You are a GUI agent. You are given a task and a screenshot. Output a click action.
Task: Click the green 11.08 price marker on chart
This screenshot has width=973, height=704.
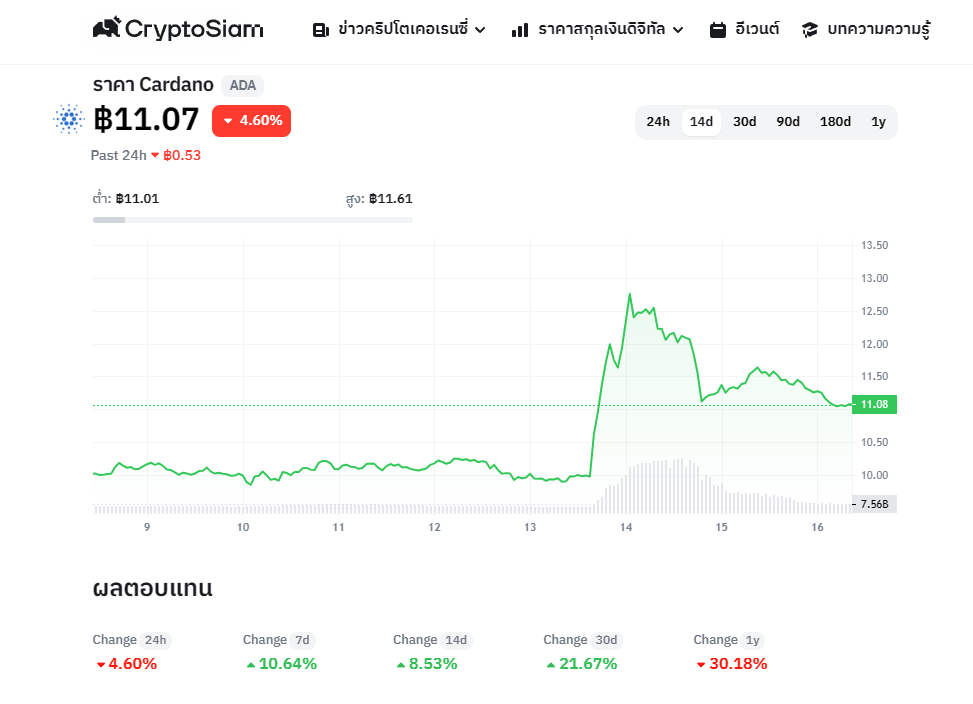click(x=872, y=404)
